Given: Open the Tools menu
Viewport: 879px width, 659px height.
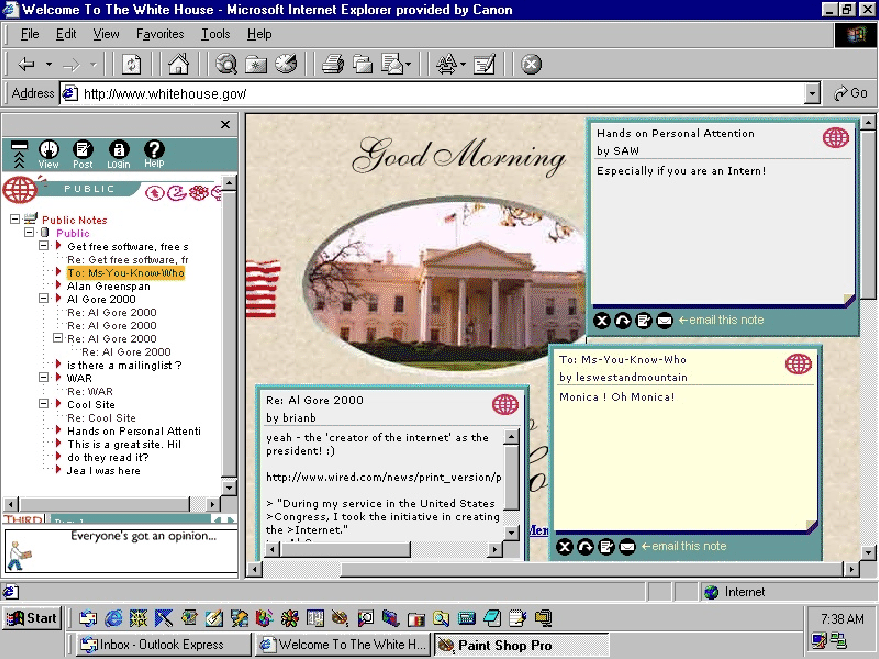Looking at the screenshot, I should coord(215,34).
